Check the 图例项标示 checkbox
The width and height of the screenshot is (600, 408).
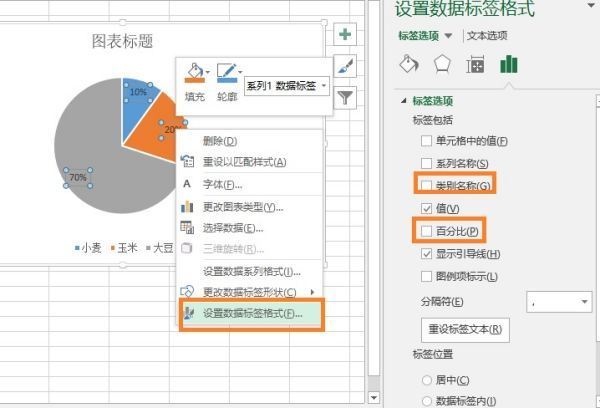[426, 276]
